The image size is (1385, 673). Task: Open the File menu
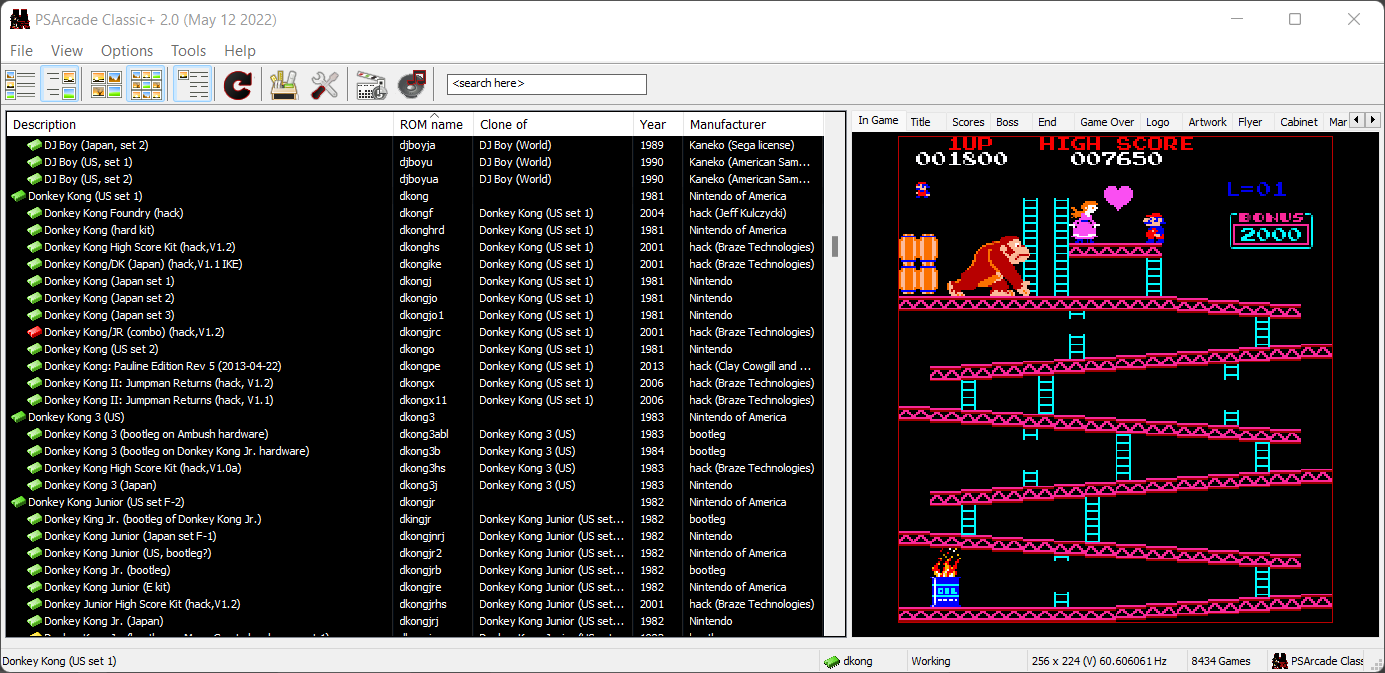21,50
